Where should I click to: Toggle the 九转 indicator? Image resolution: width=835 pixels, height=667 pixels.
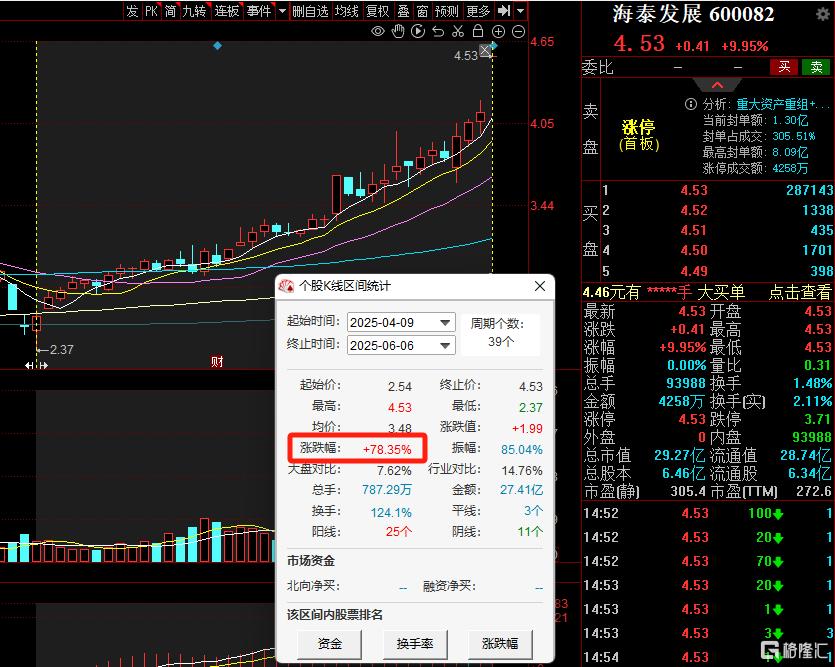click(x=195, y=11)
